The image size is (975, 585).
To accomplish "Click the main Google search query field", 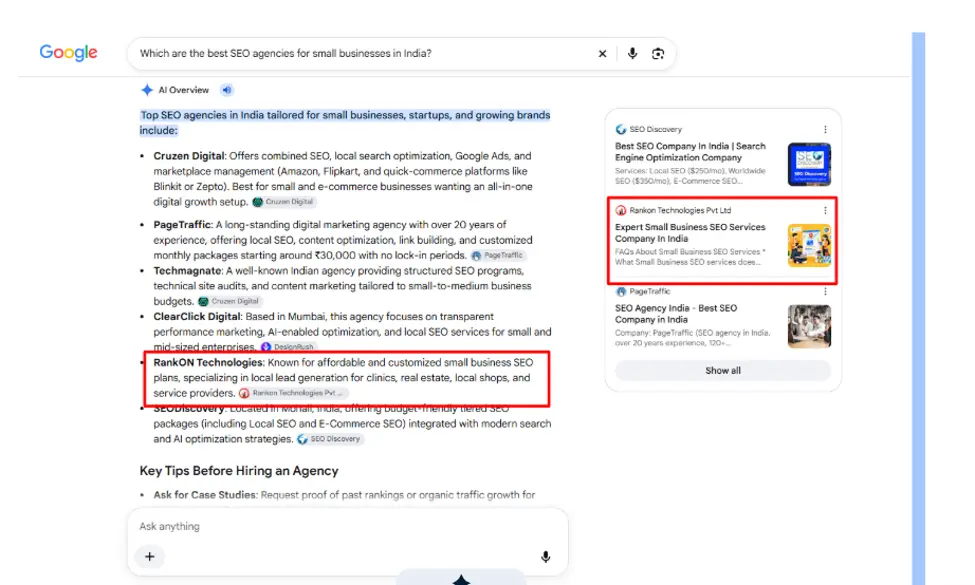I will [364, 53].
